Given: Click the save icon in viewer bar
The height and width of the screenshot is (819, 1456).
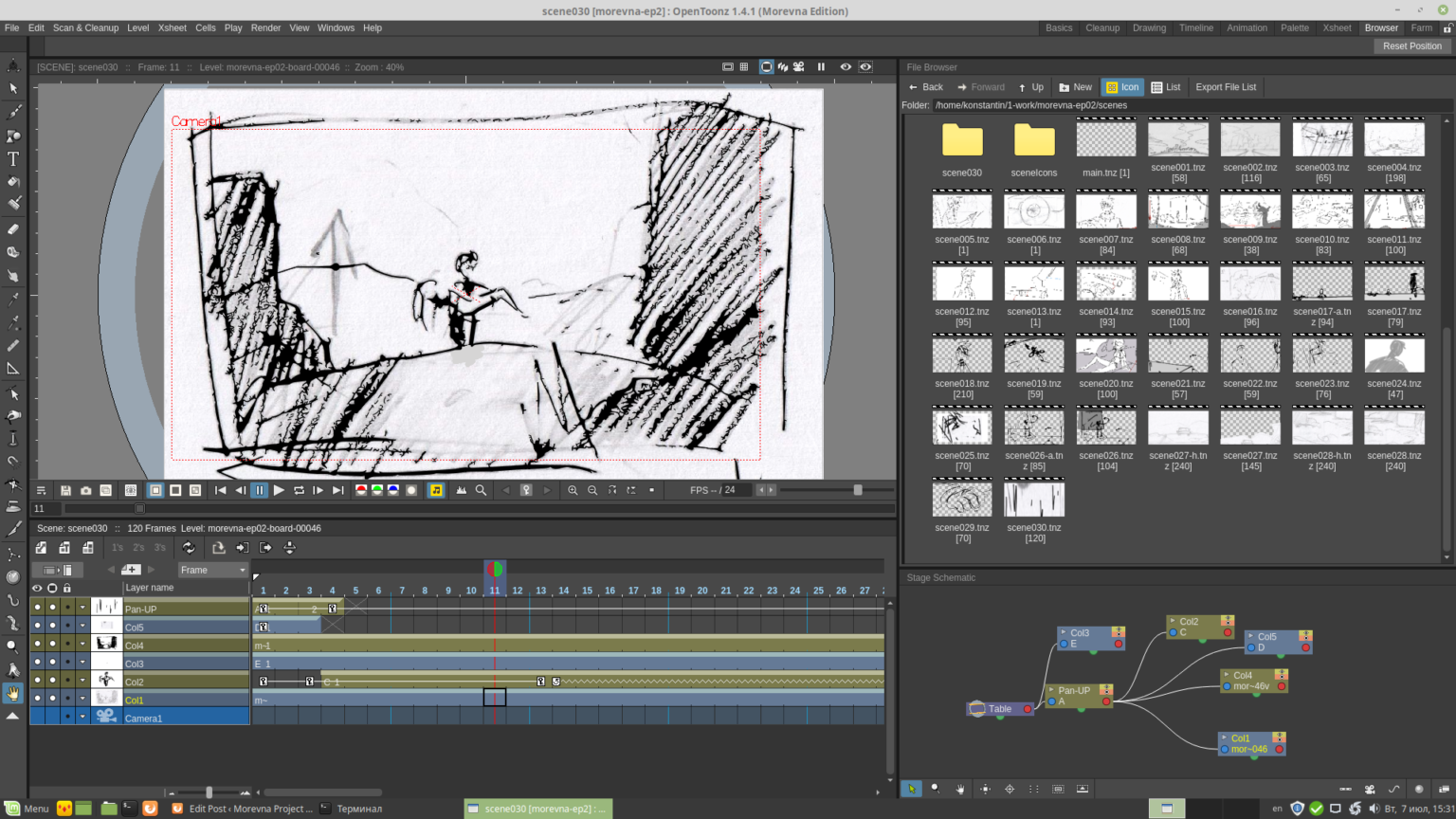Looking at the screenshot, I should 65,490.
